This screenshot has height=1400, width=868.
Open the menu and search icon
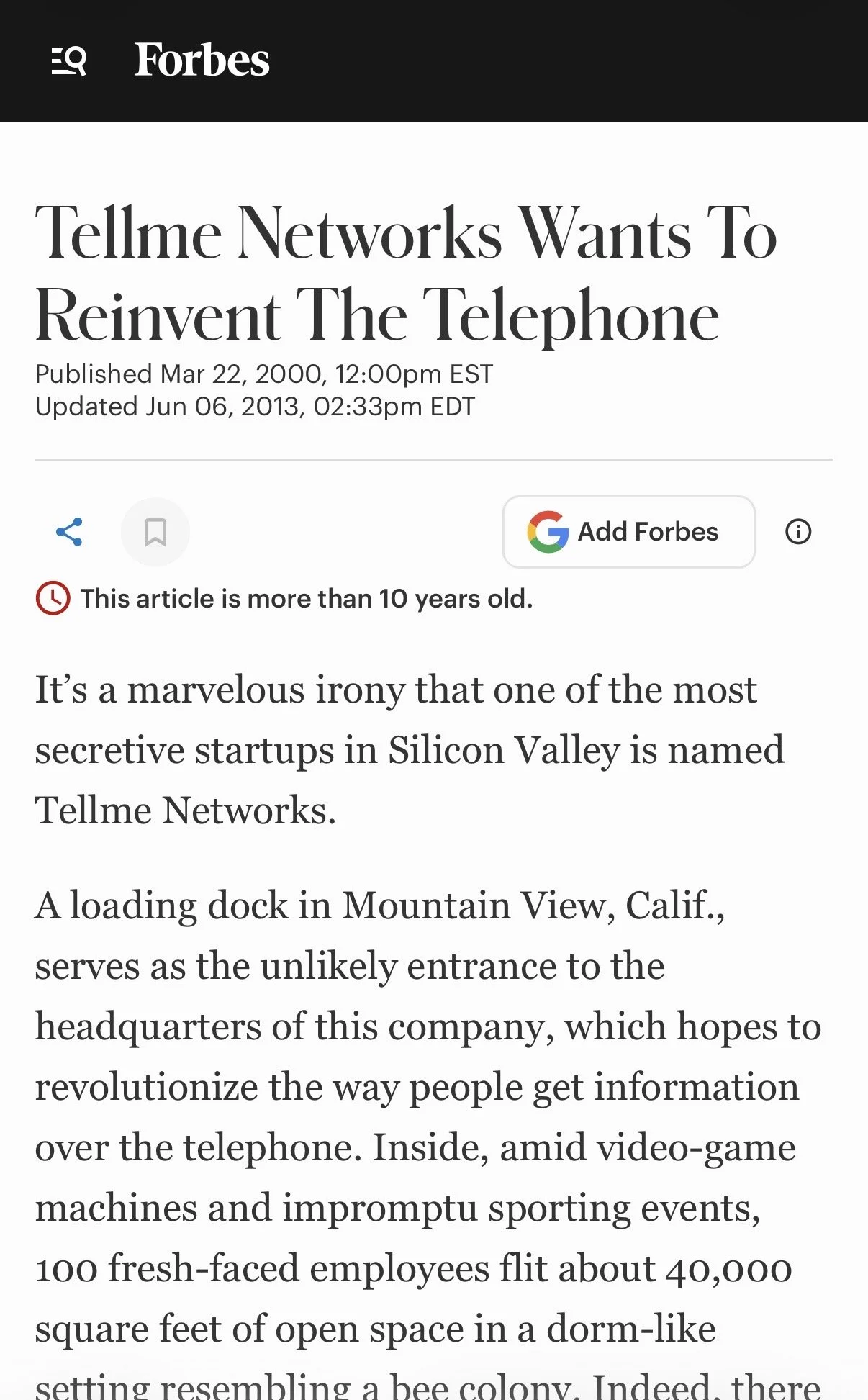(69, 60)
